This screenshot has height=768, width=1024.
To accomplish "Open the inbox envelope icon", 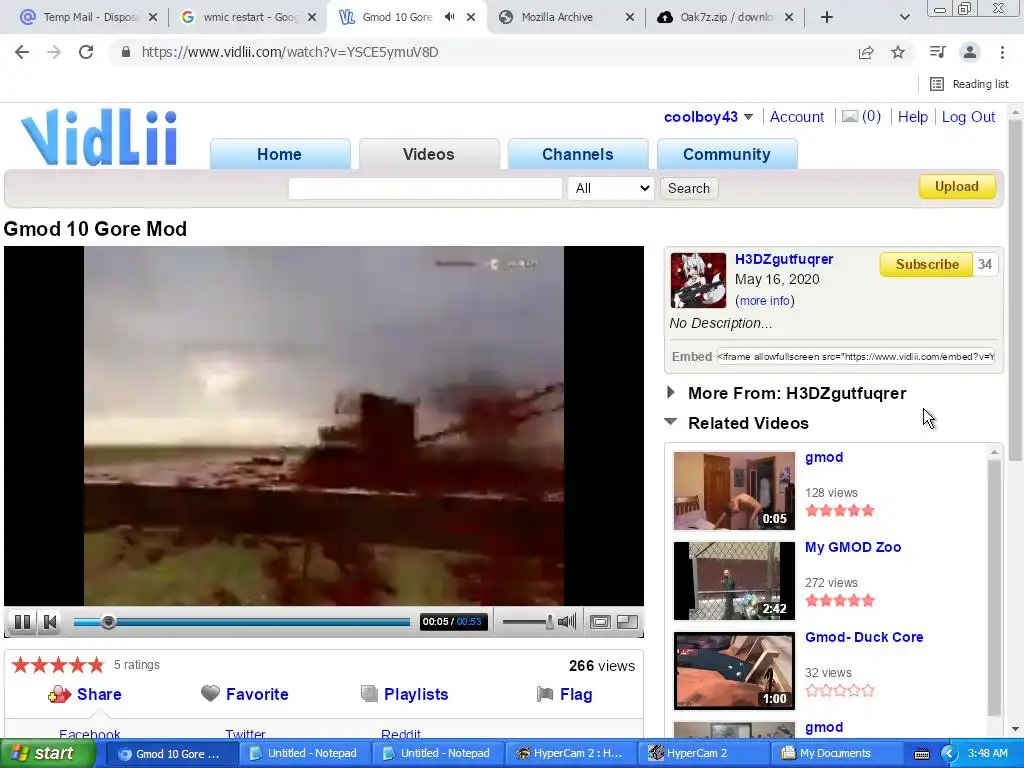I will 850,117.
